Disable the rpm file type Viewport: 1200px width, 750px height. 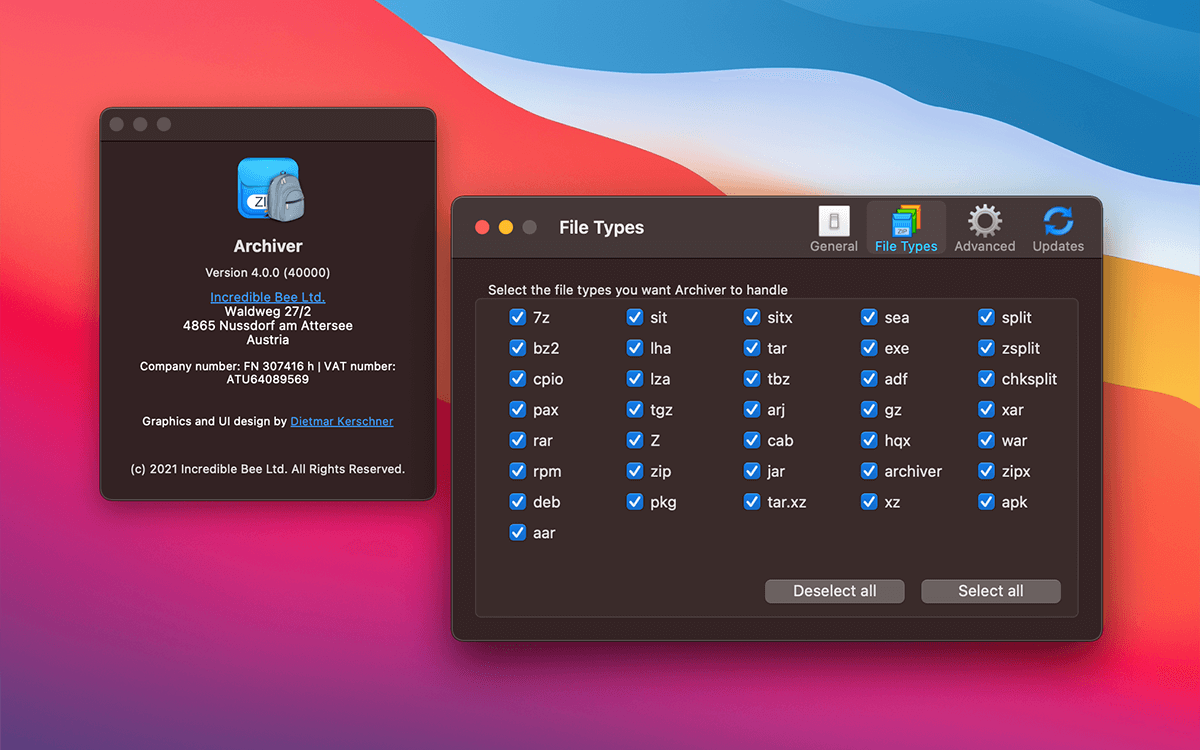518,471
